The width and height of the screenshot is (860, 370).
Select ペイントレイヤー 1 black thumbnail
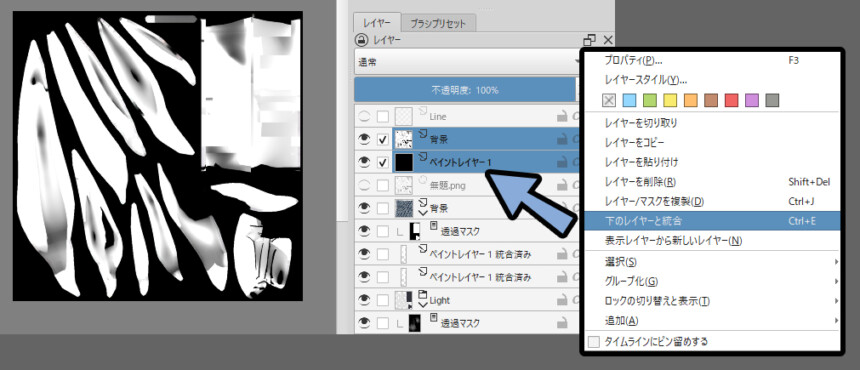[404, 162]
